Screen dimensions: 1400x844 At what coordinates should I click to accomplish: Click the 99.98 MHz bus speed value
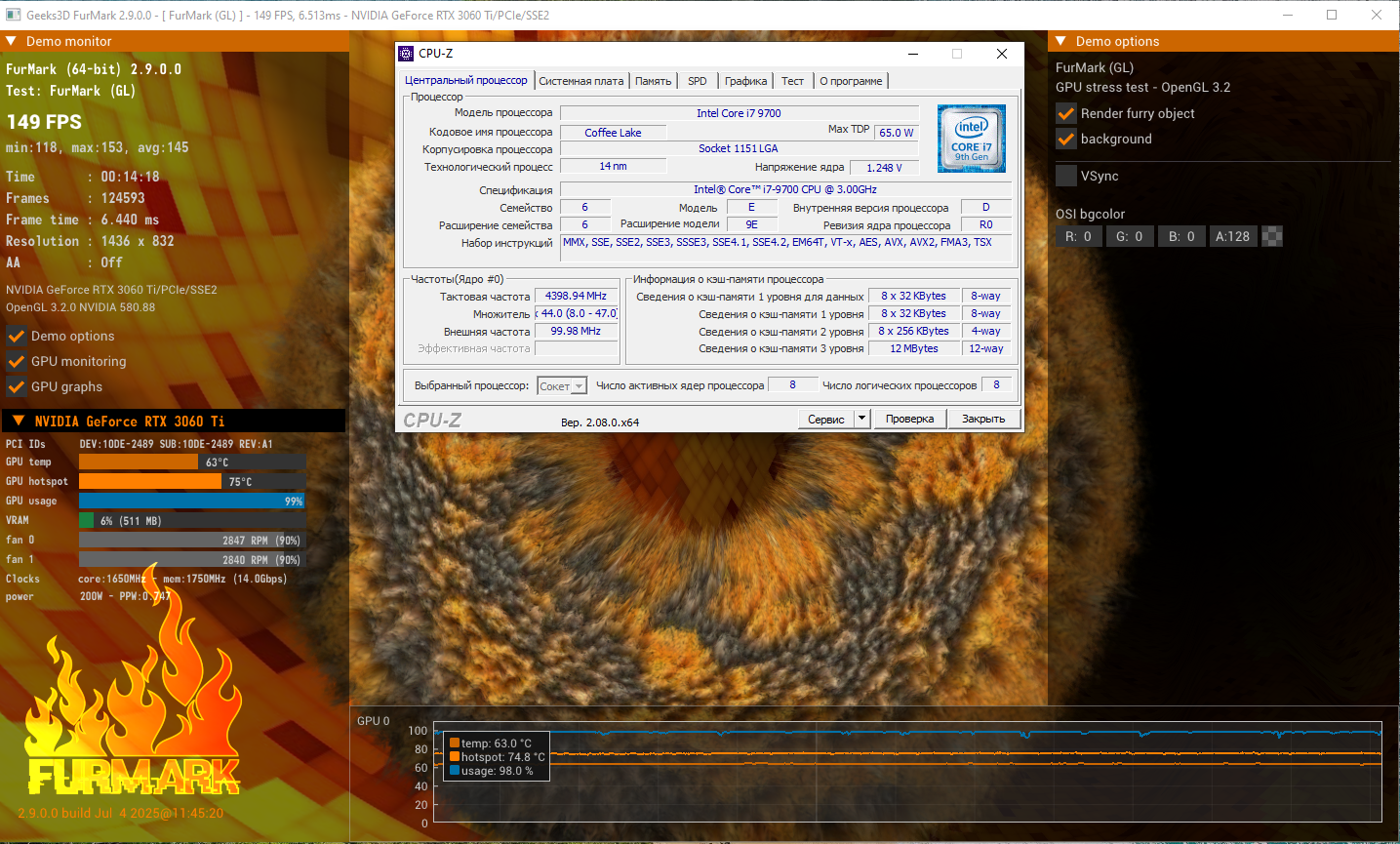[576, 331]
